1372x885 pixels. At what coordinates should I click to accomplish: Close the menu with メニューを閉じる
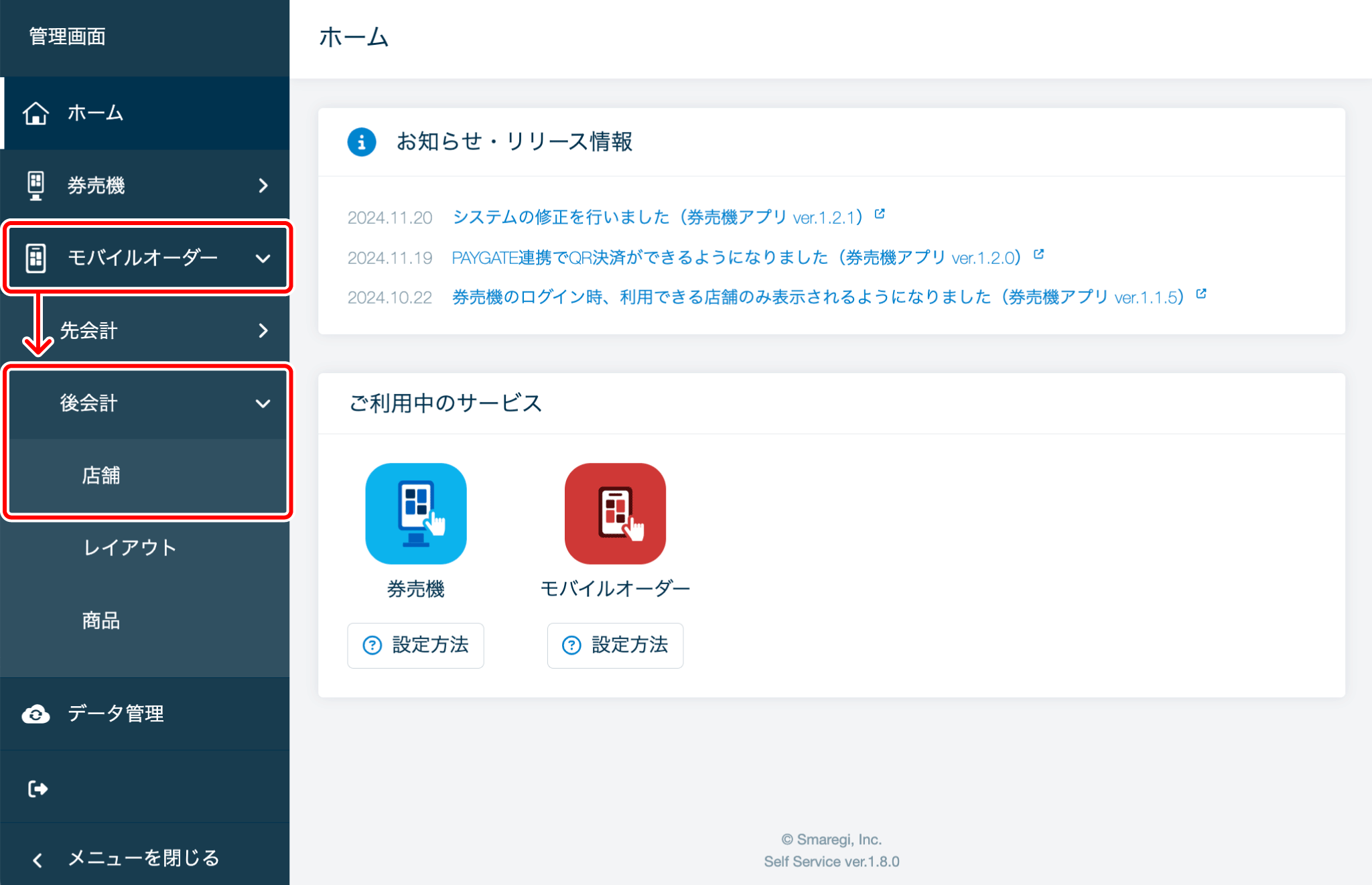[x=143, y=858]
